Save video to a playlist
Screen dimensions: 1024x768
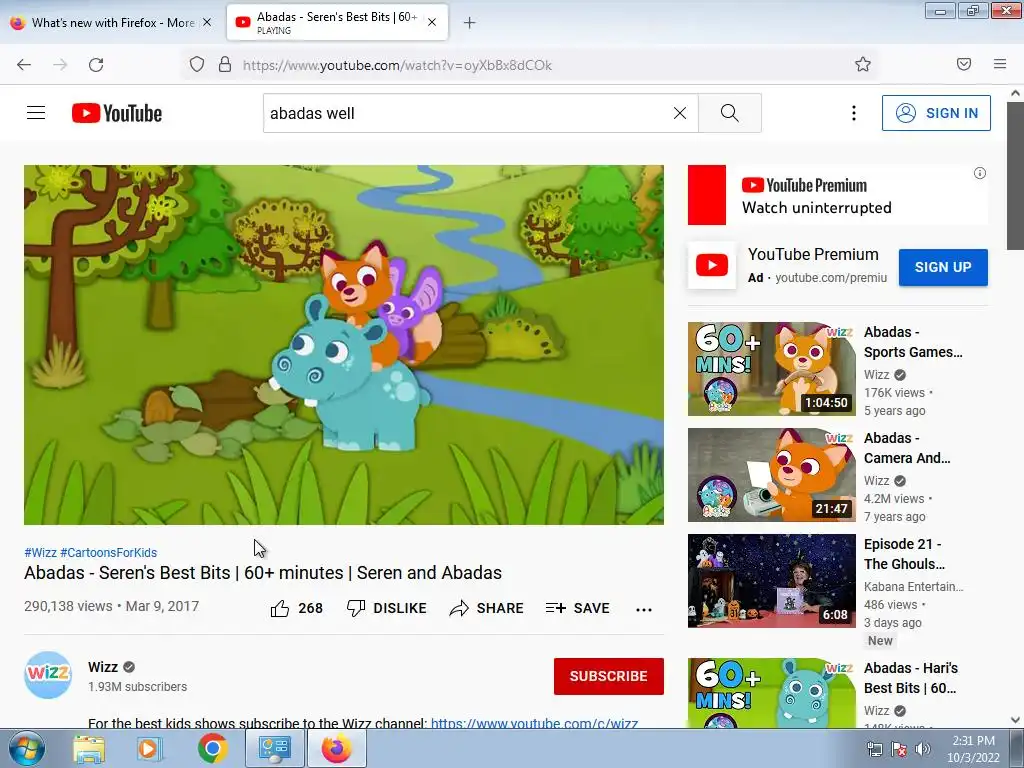pos(577,608)
